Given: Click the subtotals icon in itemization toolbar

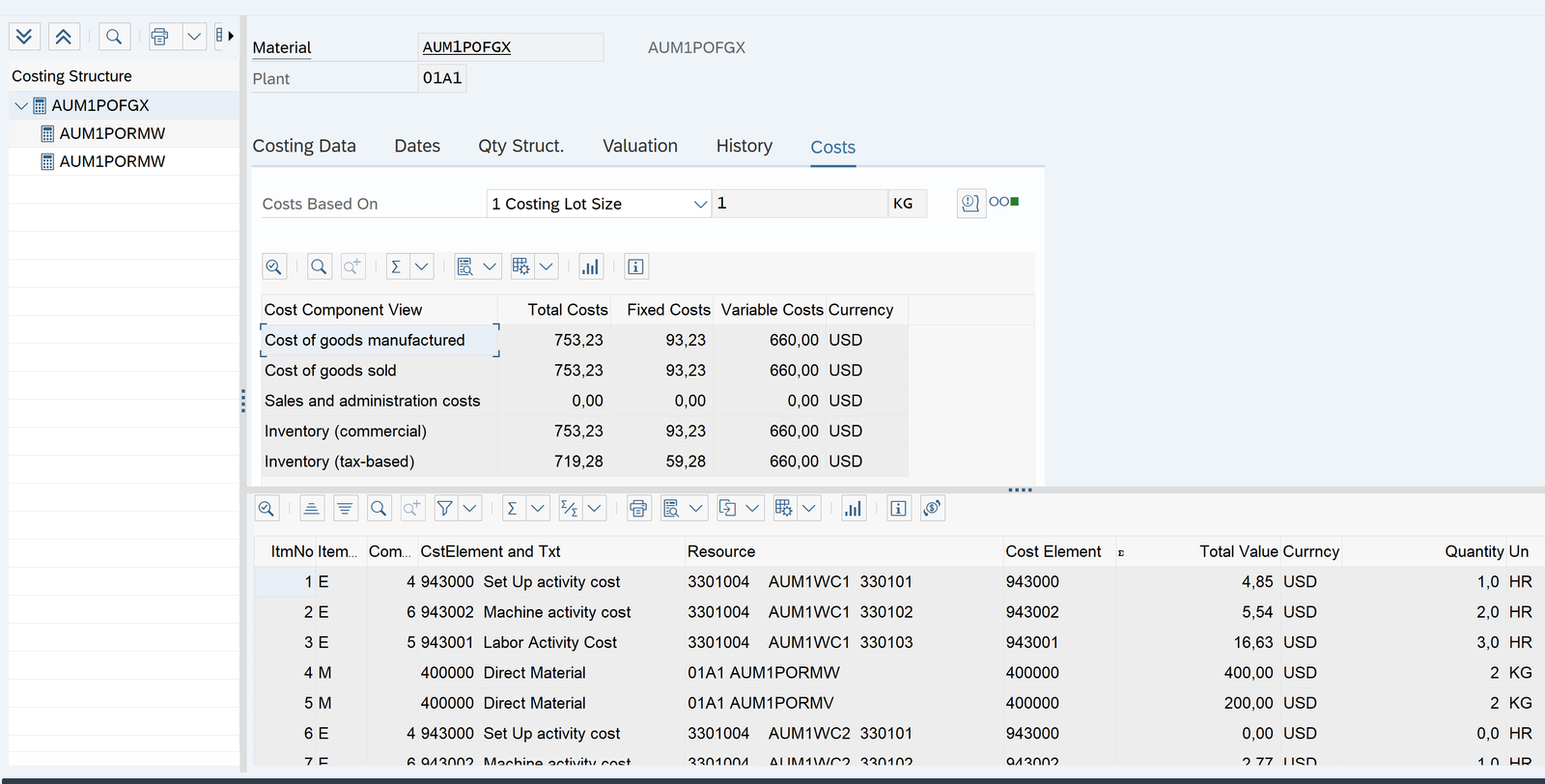Looking at the screenshot, I should click(x=570, y=509).
